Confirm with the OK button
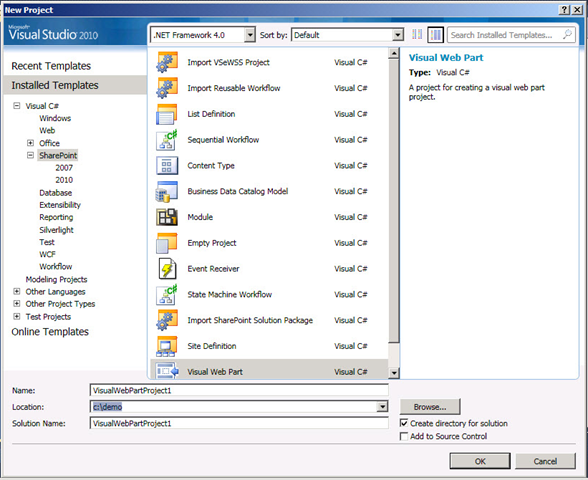This screenshot has height=480, width=588. (480, 461)
